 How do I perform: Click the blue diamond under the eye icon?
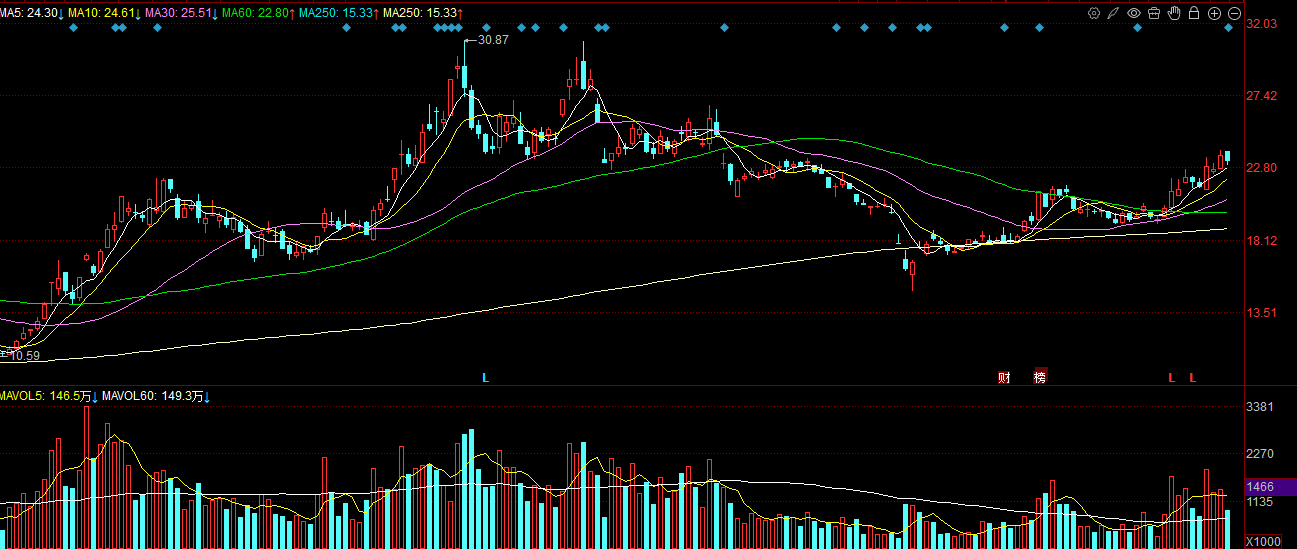point(1137,27)
